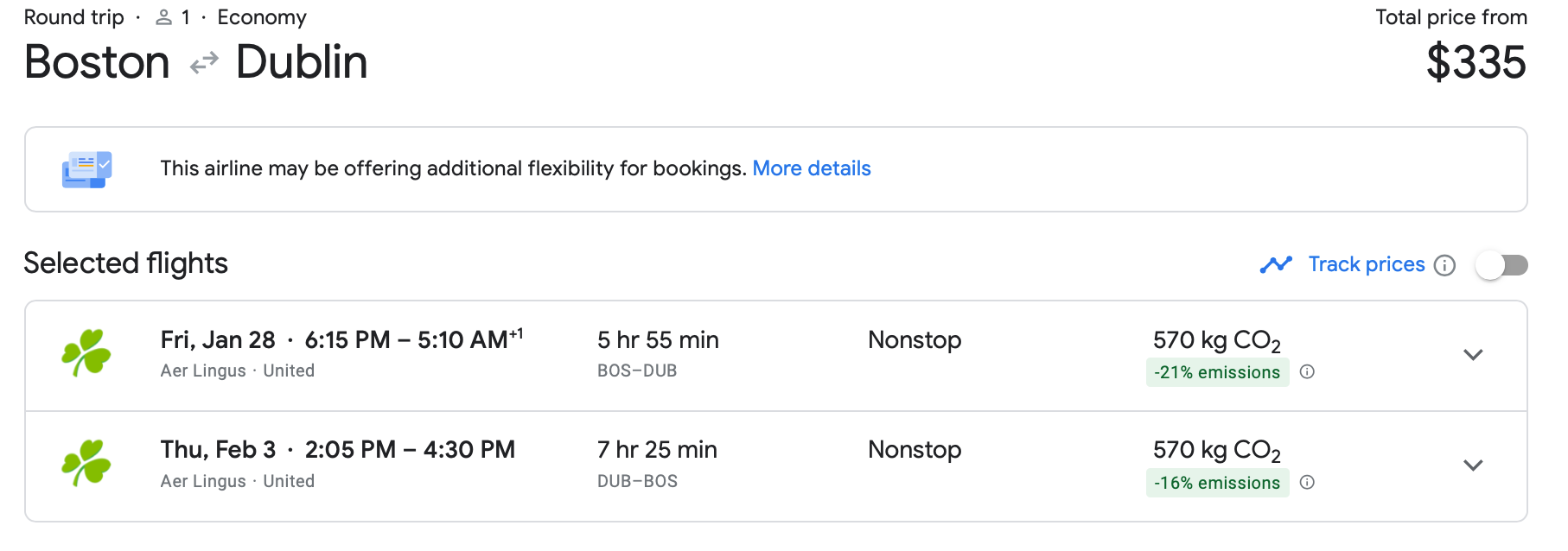Click the round-trip arrows icon between Boston and Dublin

coord(204,63)
